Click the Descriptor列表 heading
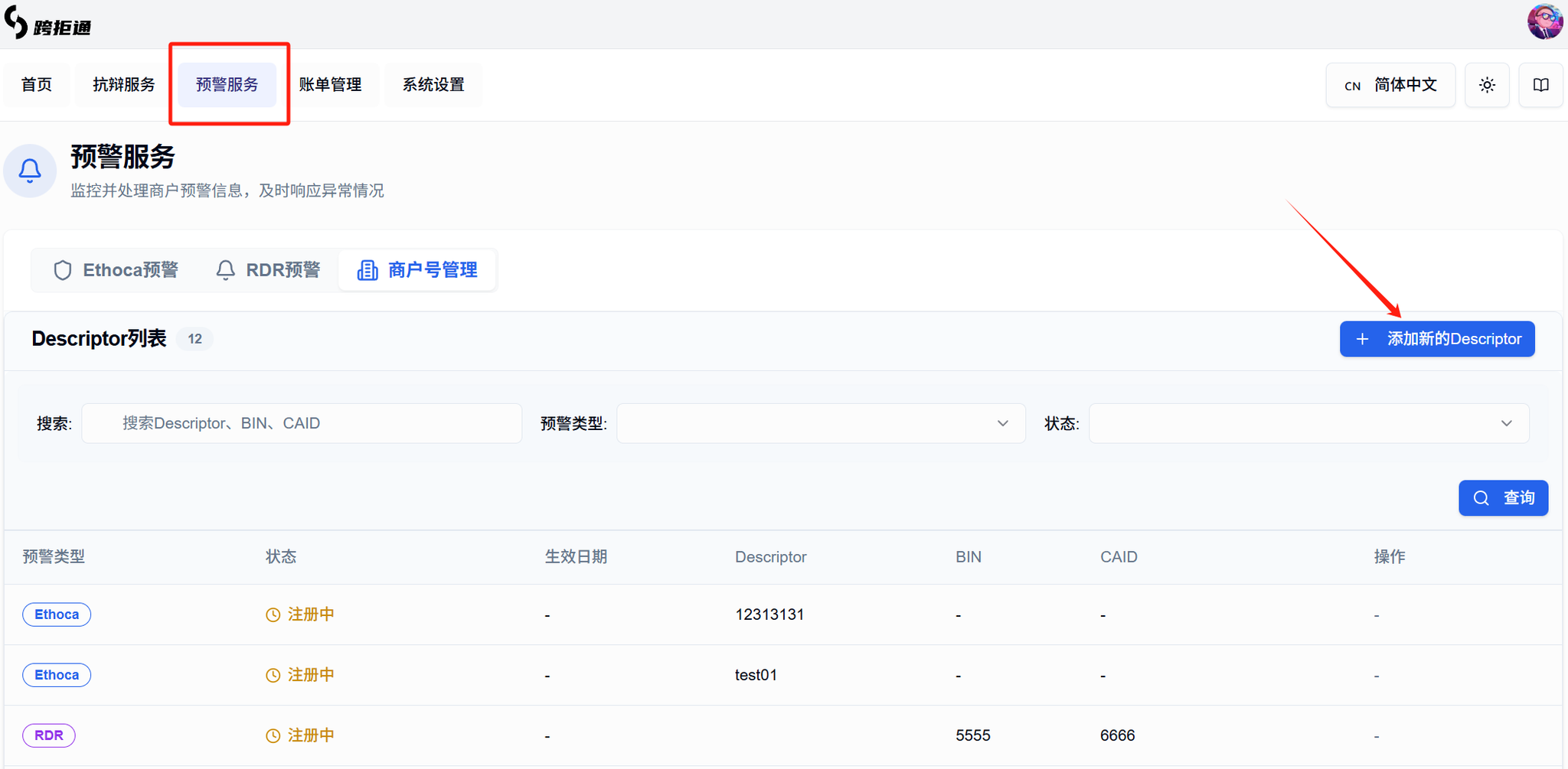This screenshot has height=769, width=1568. [99, 339]
